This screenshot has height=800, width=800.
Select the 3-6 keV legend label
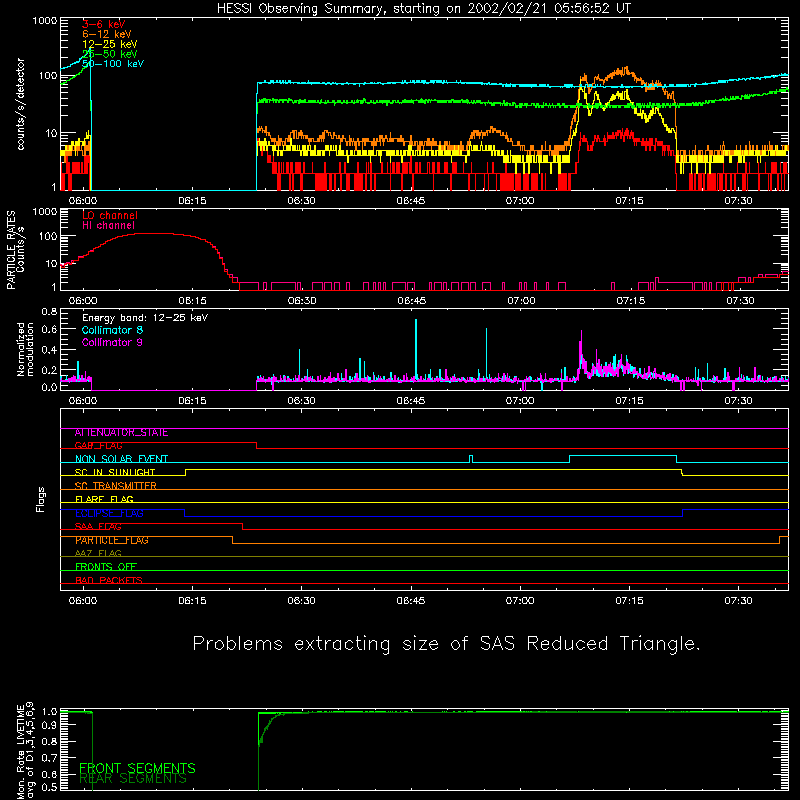pos(104,24)
